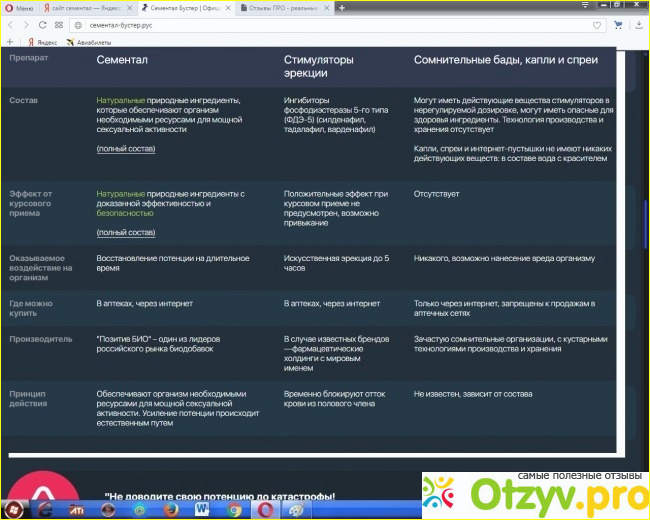Open the Яндекс bookmark

(x=41, y=42)
